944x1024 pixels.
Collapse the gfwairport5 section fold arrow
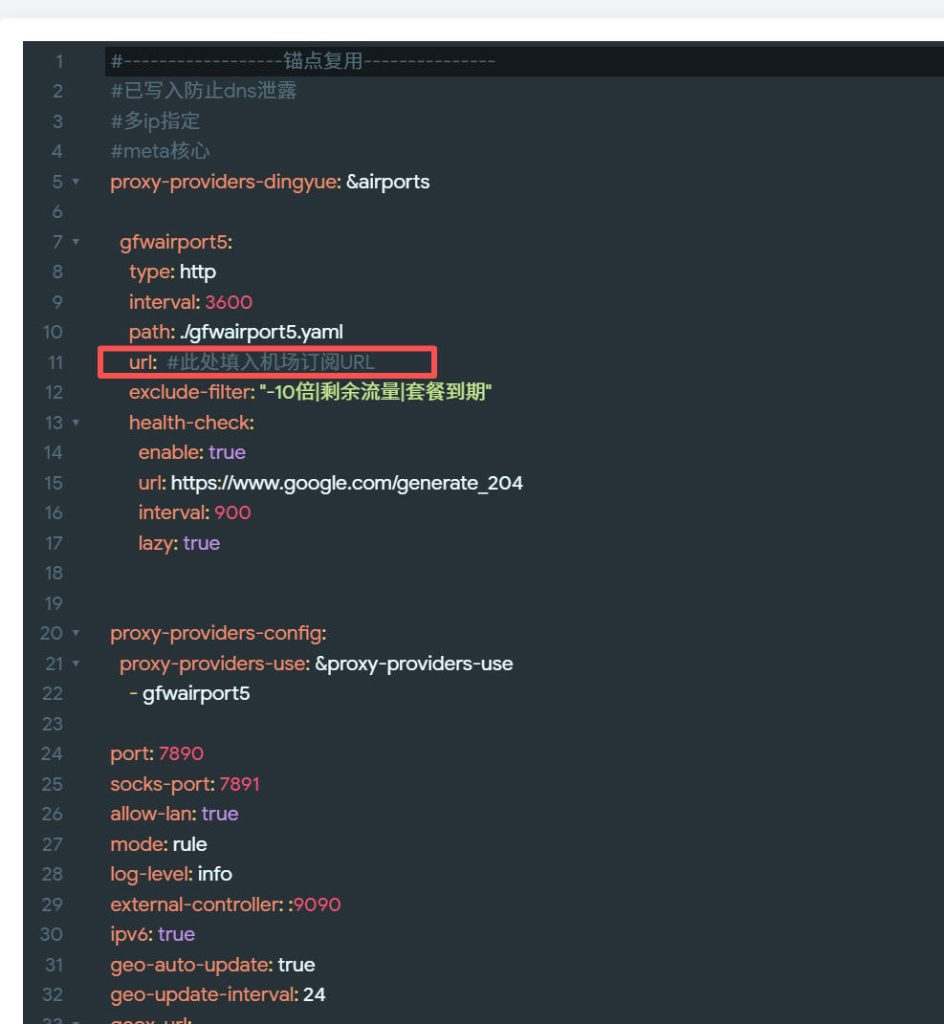point(76,242)
